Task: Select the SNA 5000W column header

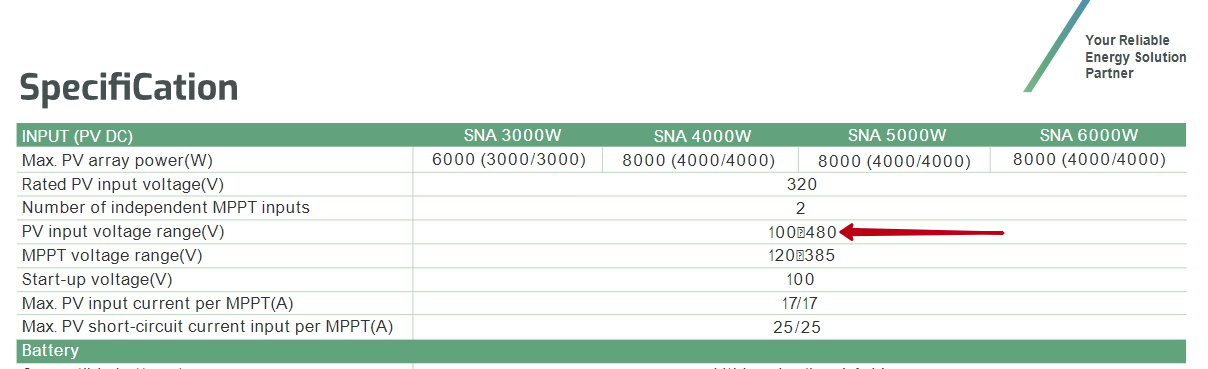Action: pyautogui.click(x=894, y=135)
